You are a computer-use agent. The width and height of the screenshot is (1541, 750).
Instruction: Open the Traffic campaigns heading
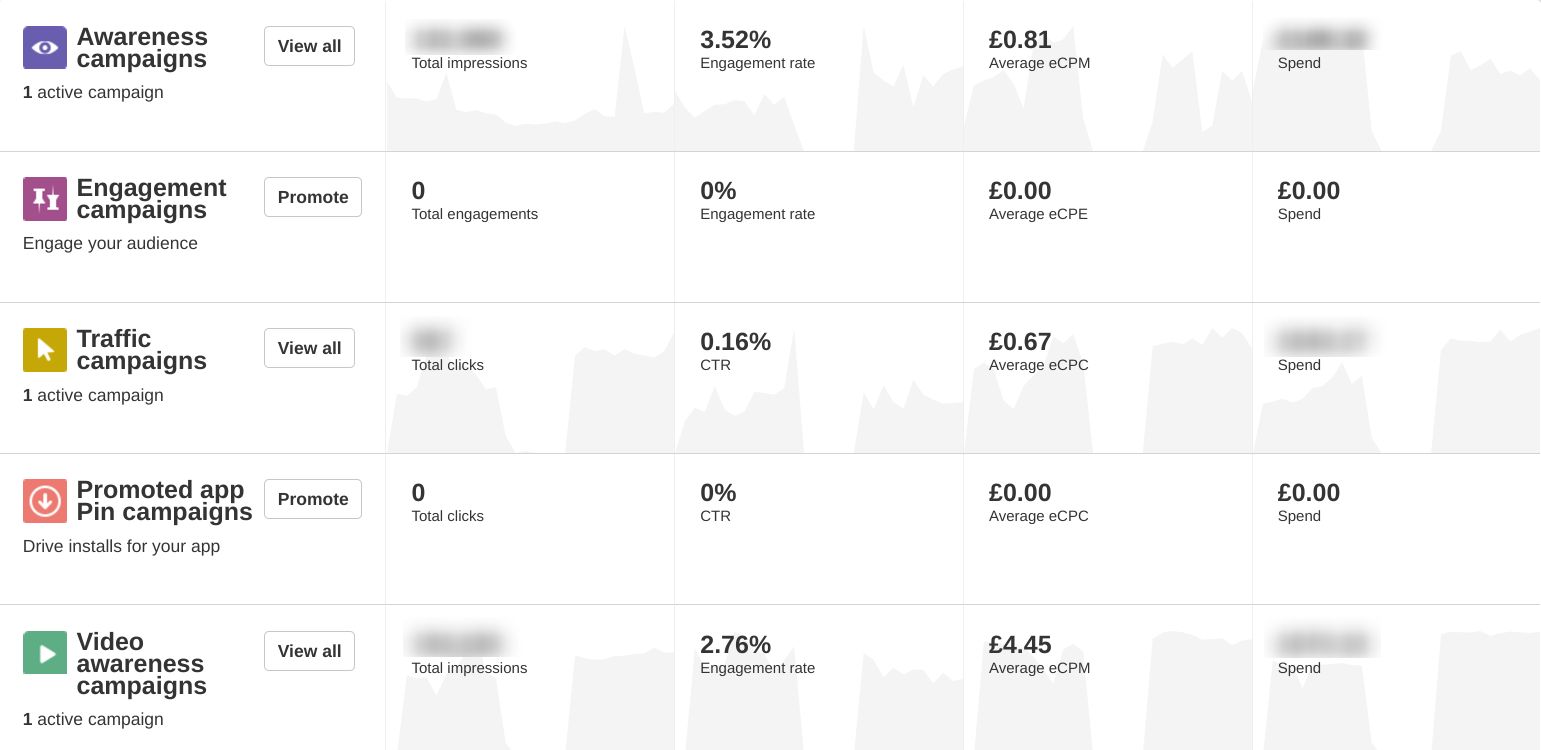point(142,350)
